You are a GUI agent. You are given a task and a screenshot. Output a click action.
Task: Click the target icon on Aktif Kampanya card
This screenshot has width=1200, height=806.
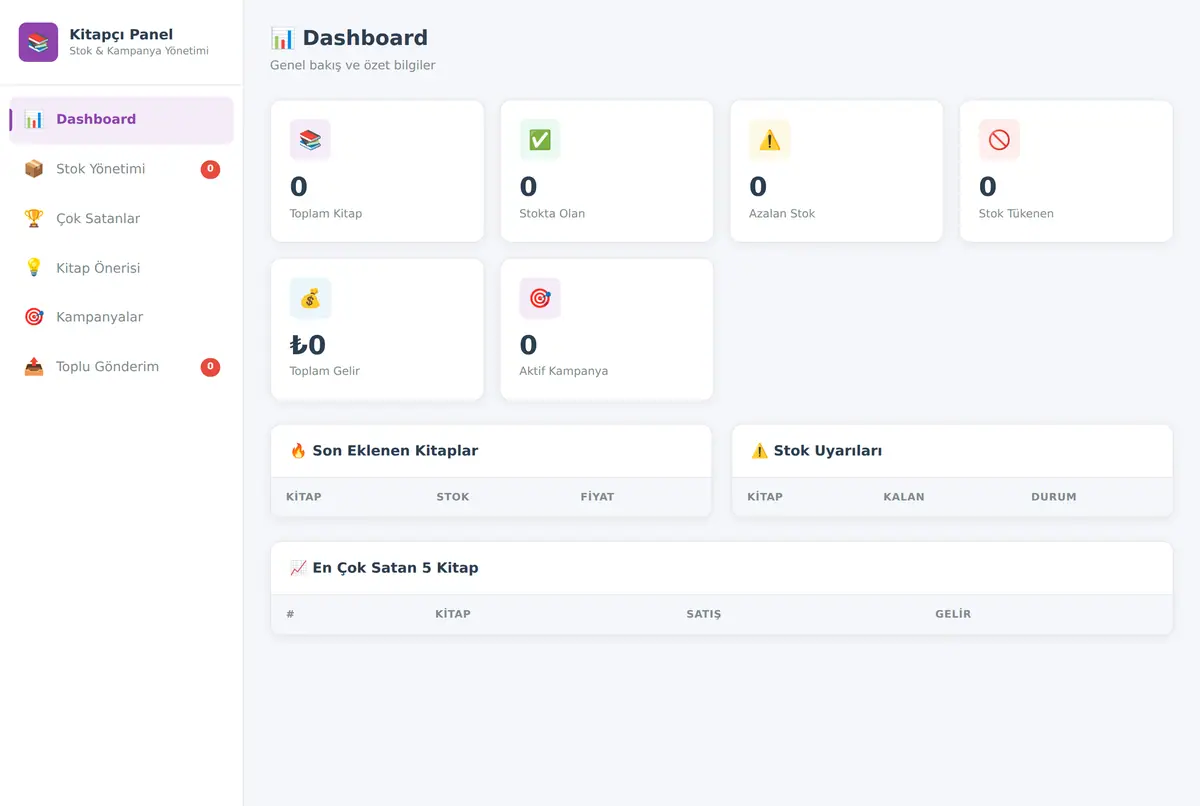[540, 298]
